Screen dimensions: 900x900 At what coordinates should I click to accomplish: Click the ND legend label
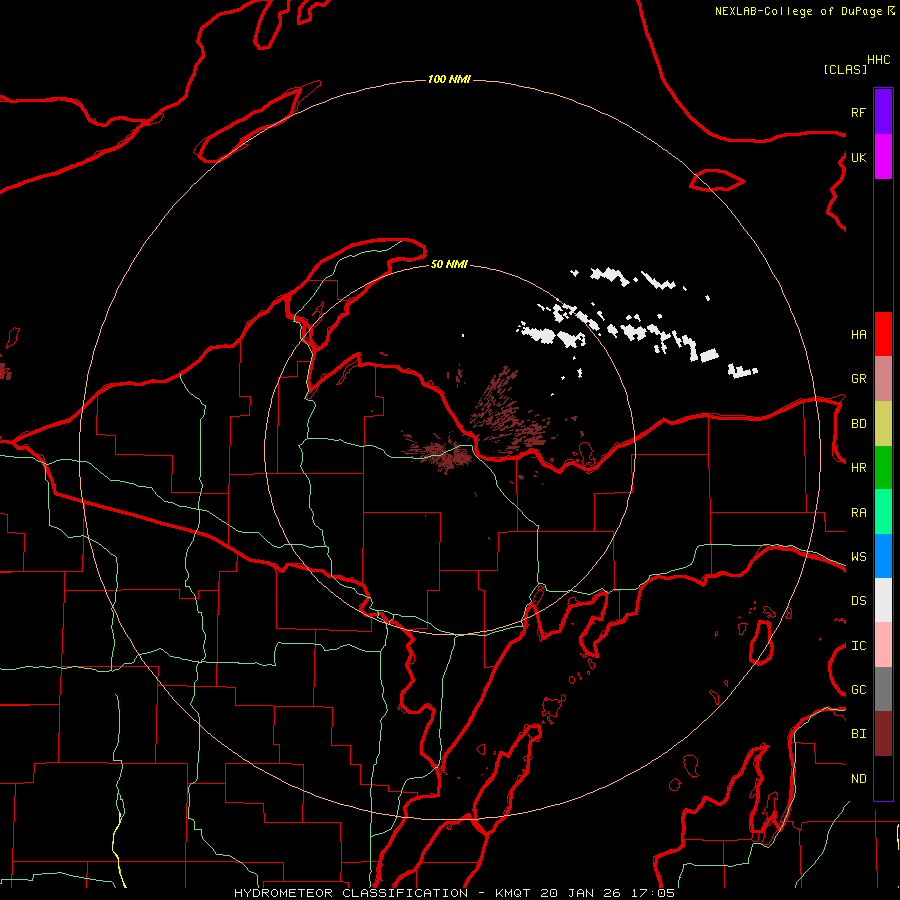coord(859,779)
